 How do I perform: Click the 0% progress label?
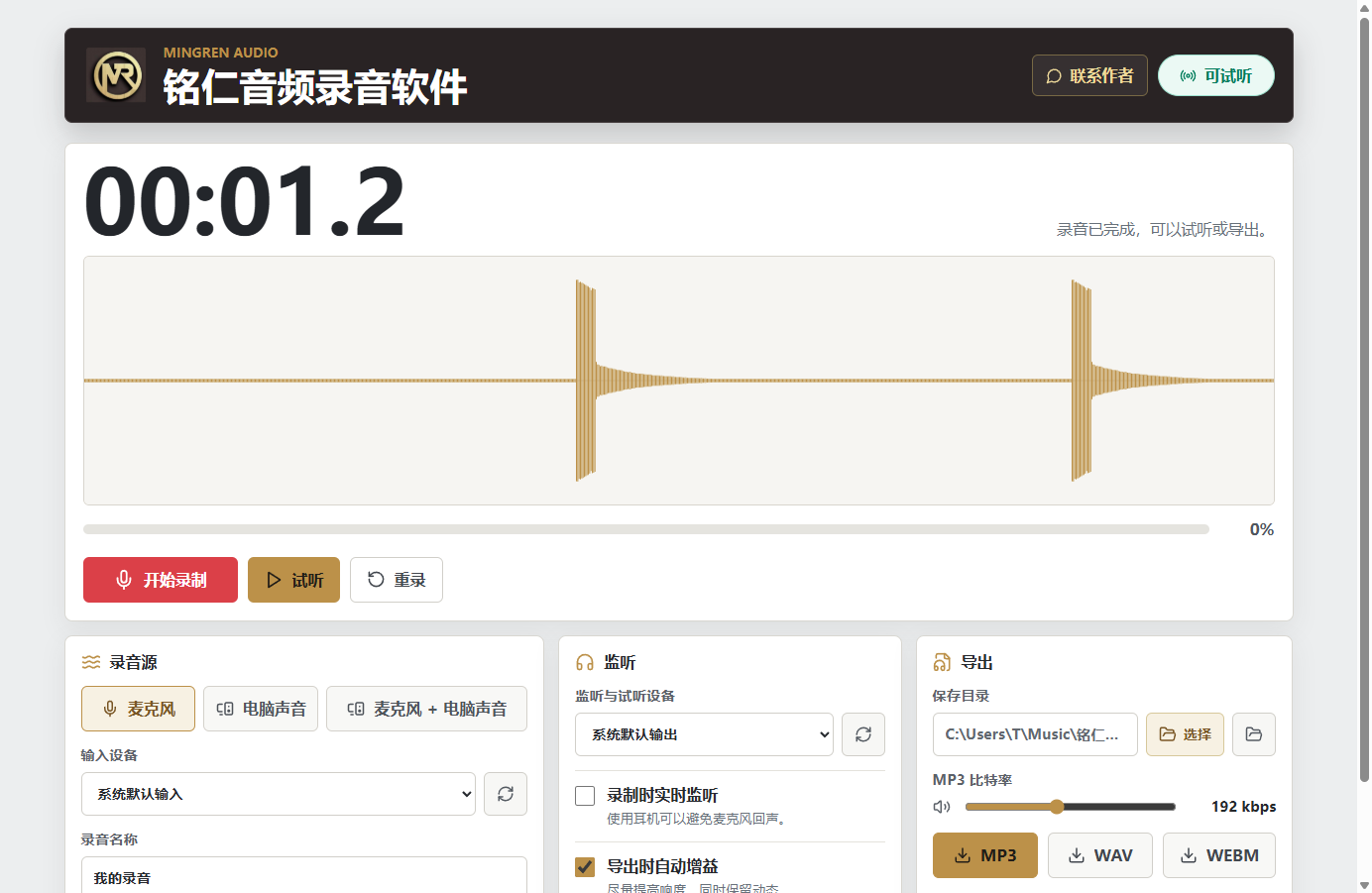click(x=1262, y=529)
